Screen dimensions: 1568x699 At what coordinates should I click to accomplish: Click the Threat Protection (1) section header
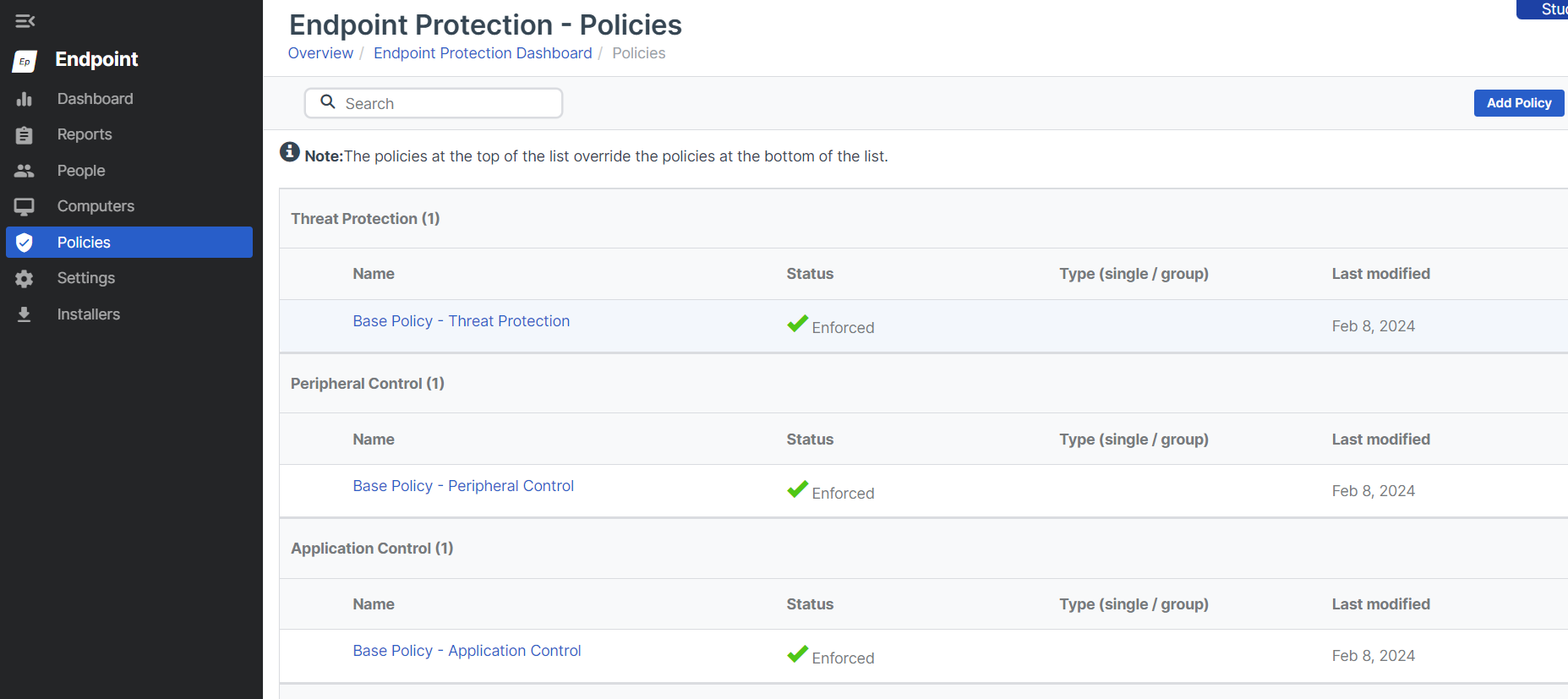pyautogui.click(x=365, y=219)
